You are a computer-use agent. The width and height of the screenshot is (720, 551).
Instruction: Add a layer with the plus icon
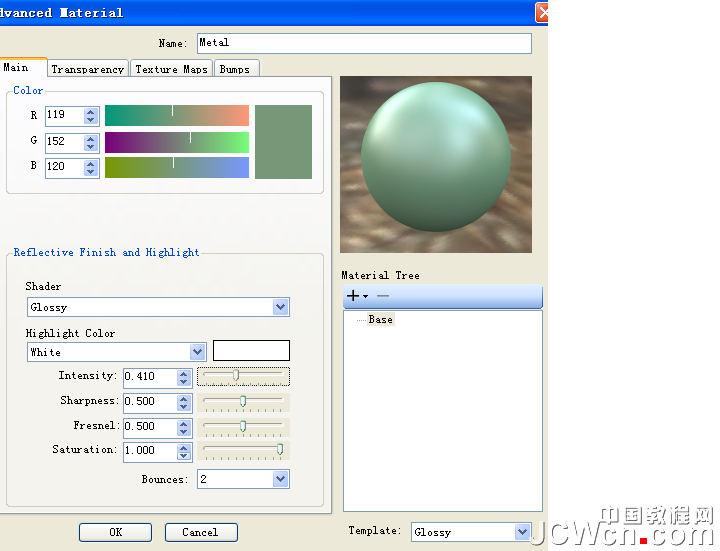353,296
